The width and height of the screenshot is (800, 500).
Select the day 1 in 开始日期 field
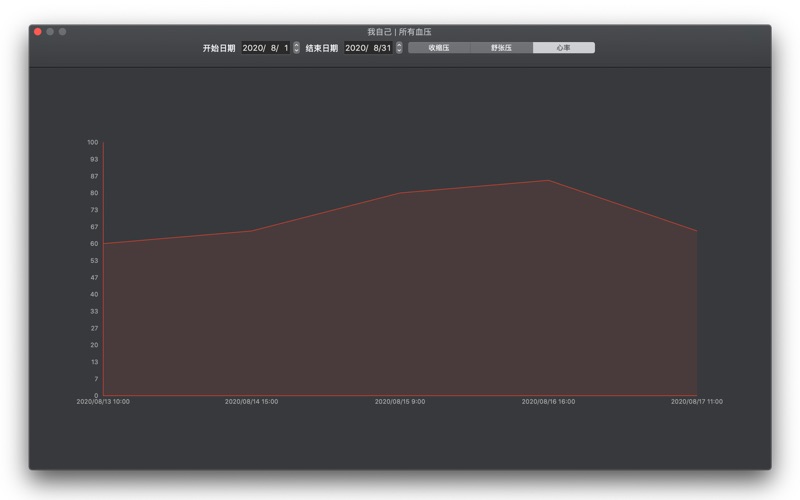pyautogui.click(x=286, y=48)
